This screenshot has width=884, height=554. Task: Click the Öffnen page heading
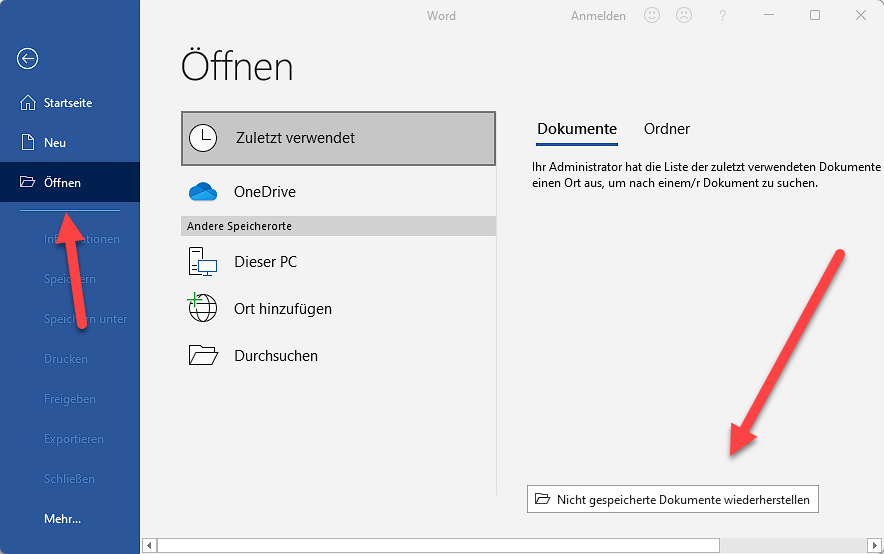coord(237,67)
